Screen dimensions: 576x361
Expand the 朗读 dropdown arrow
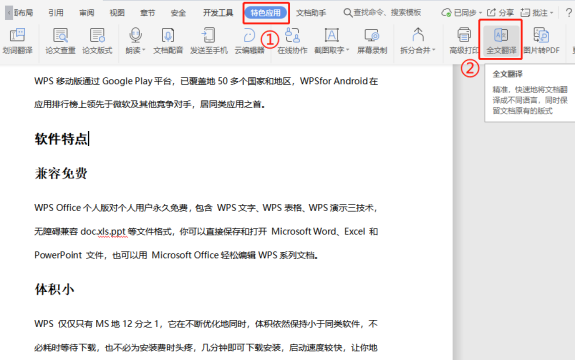pyautogui.click(x=144, y=50)
